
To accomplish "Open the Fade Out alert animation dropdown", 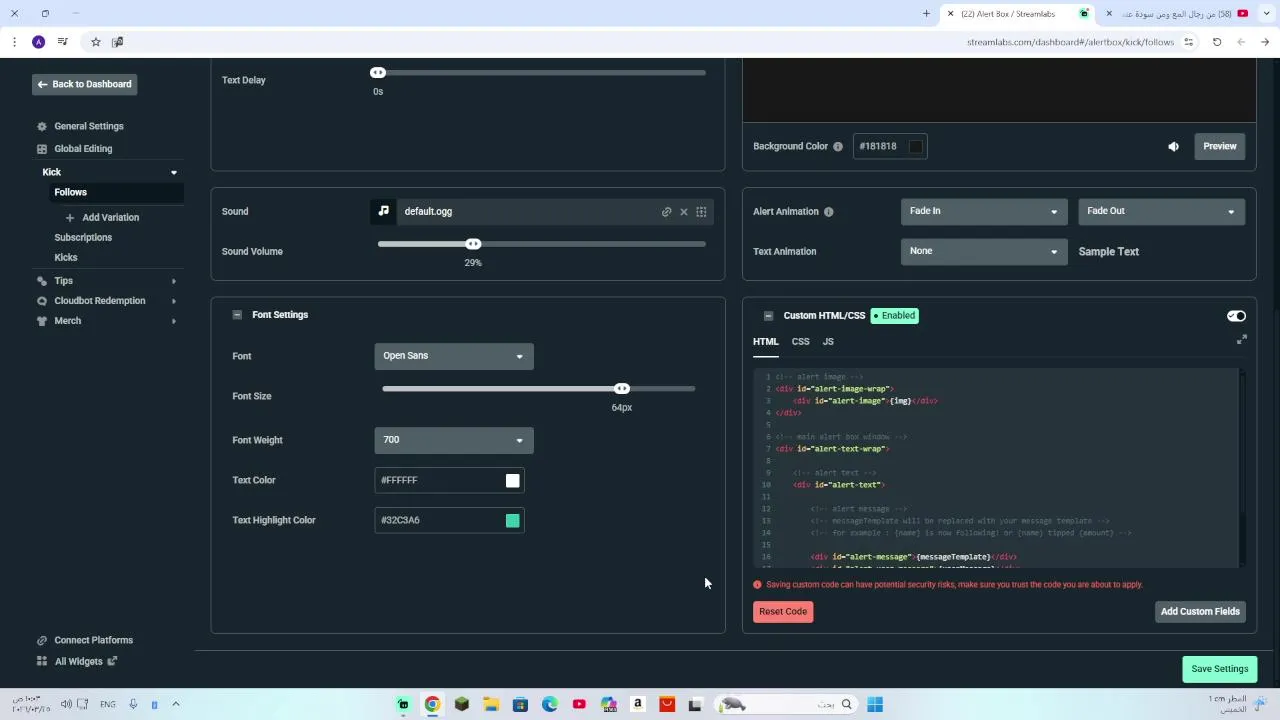I will (1161, 211).
